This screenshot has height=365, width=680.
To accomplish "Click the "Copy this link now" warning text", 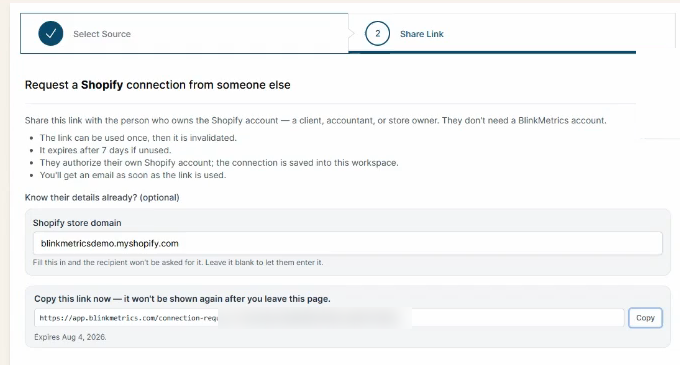I will coord(182,299).
